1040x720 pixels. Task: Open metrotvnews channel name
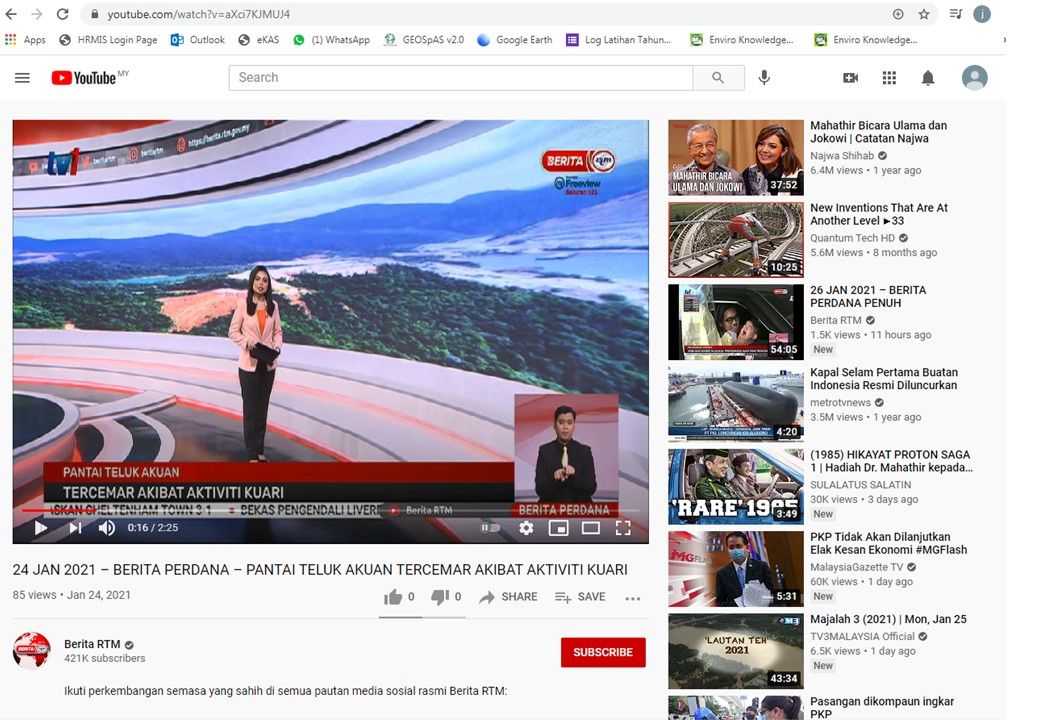coord(840,402)
